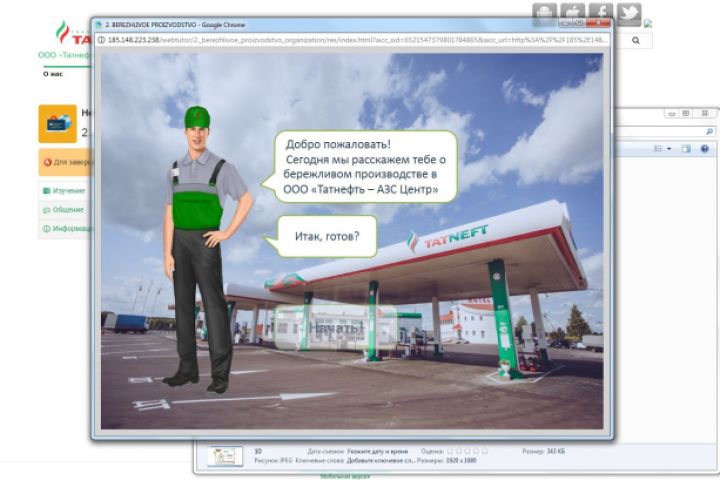Close the Chrome popup window
Screen dimensions: 720x480
point(598,23)
